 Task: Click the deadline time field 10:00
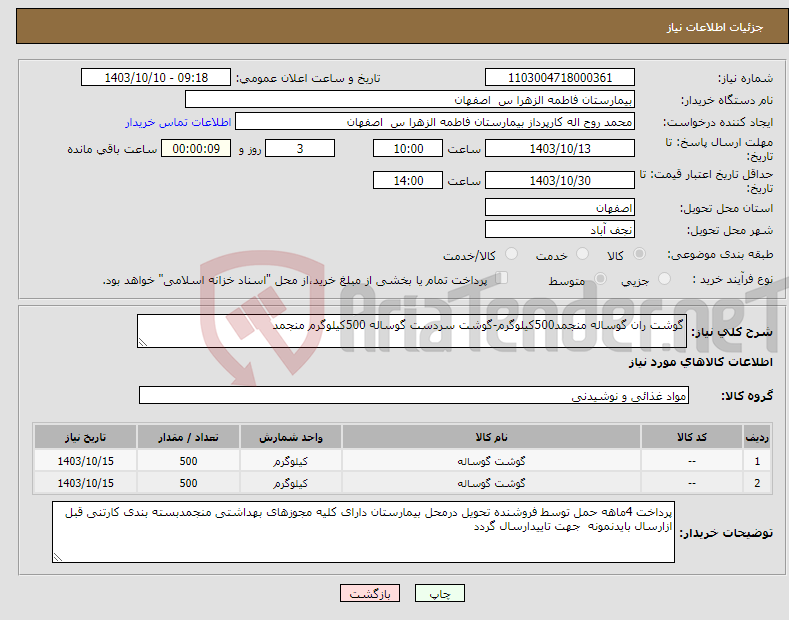[408, 148]
